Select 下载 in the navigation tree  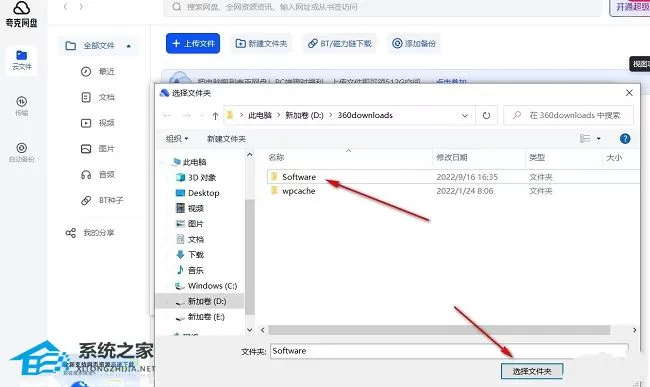190,255
